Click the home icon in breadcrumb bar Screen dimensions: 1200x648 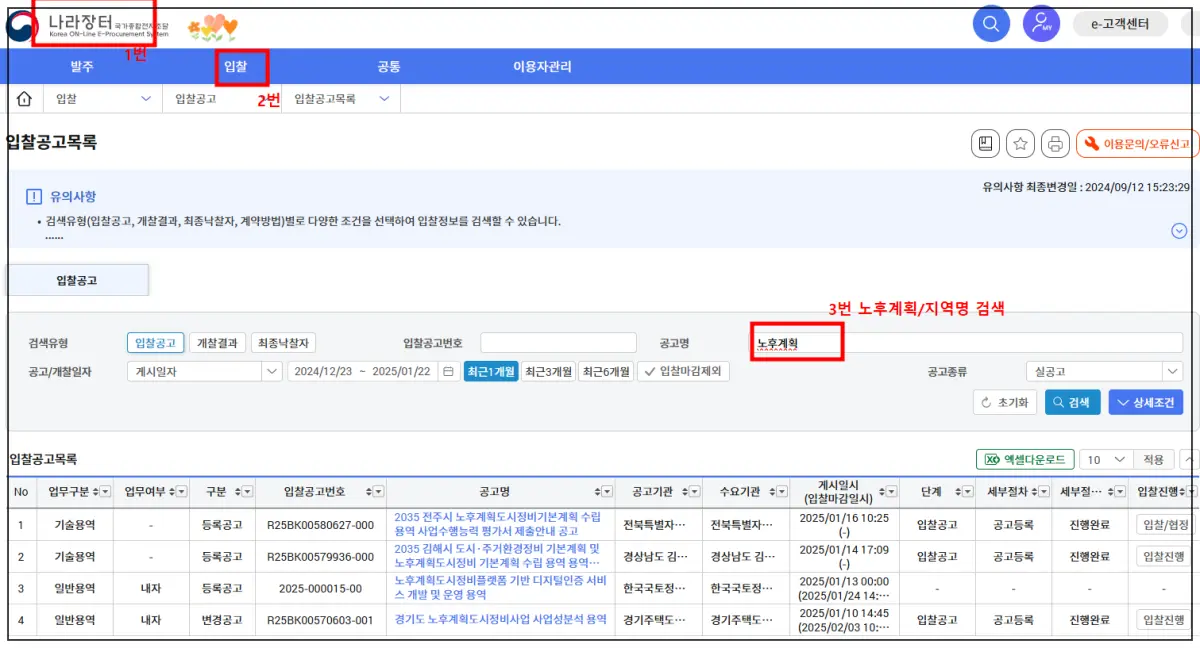click(23, 98)
